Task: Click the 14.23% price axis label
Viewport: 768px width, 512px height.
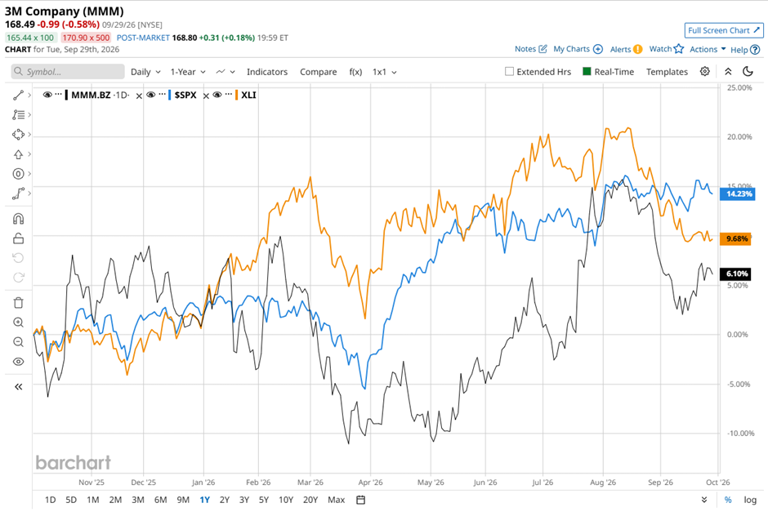Action: (x=737, y=194)
